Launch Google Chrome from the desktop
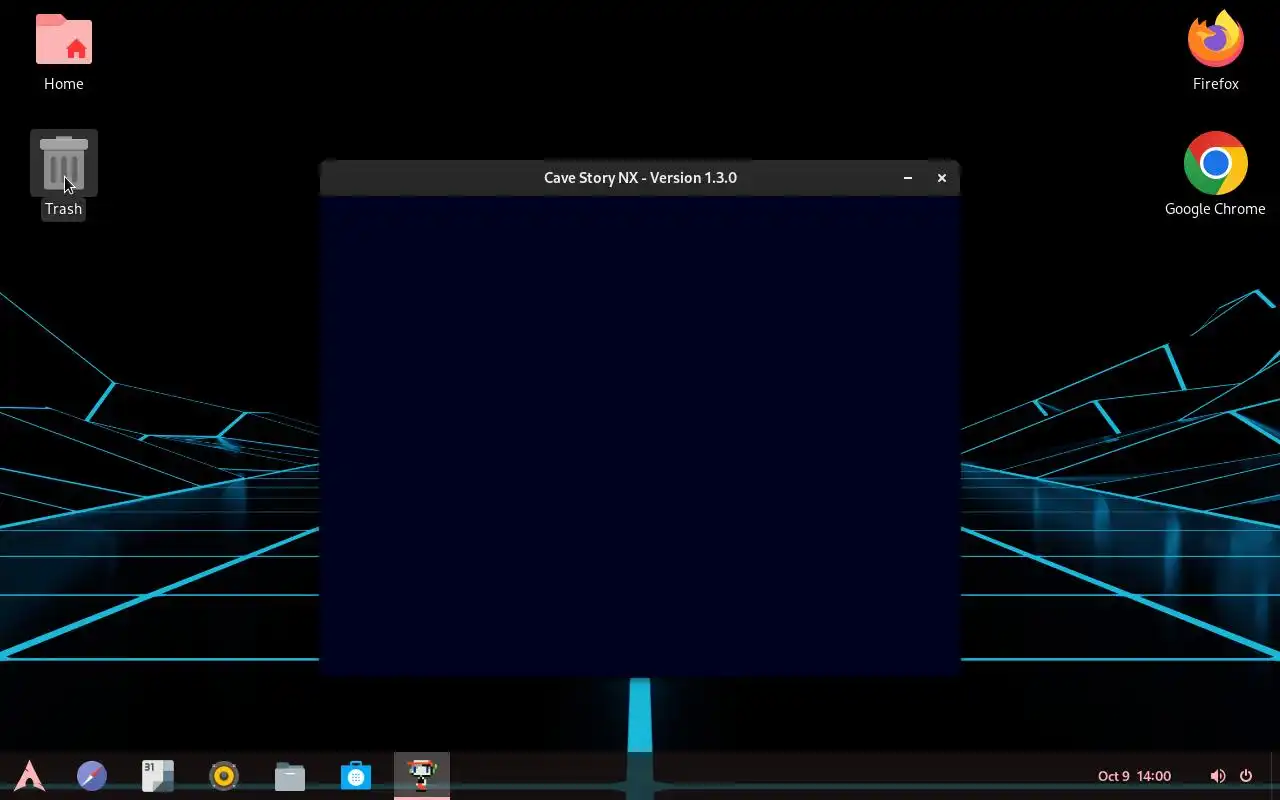This screenshot has width=1280, height=800. point(1215,163)
